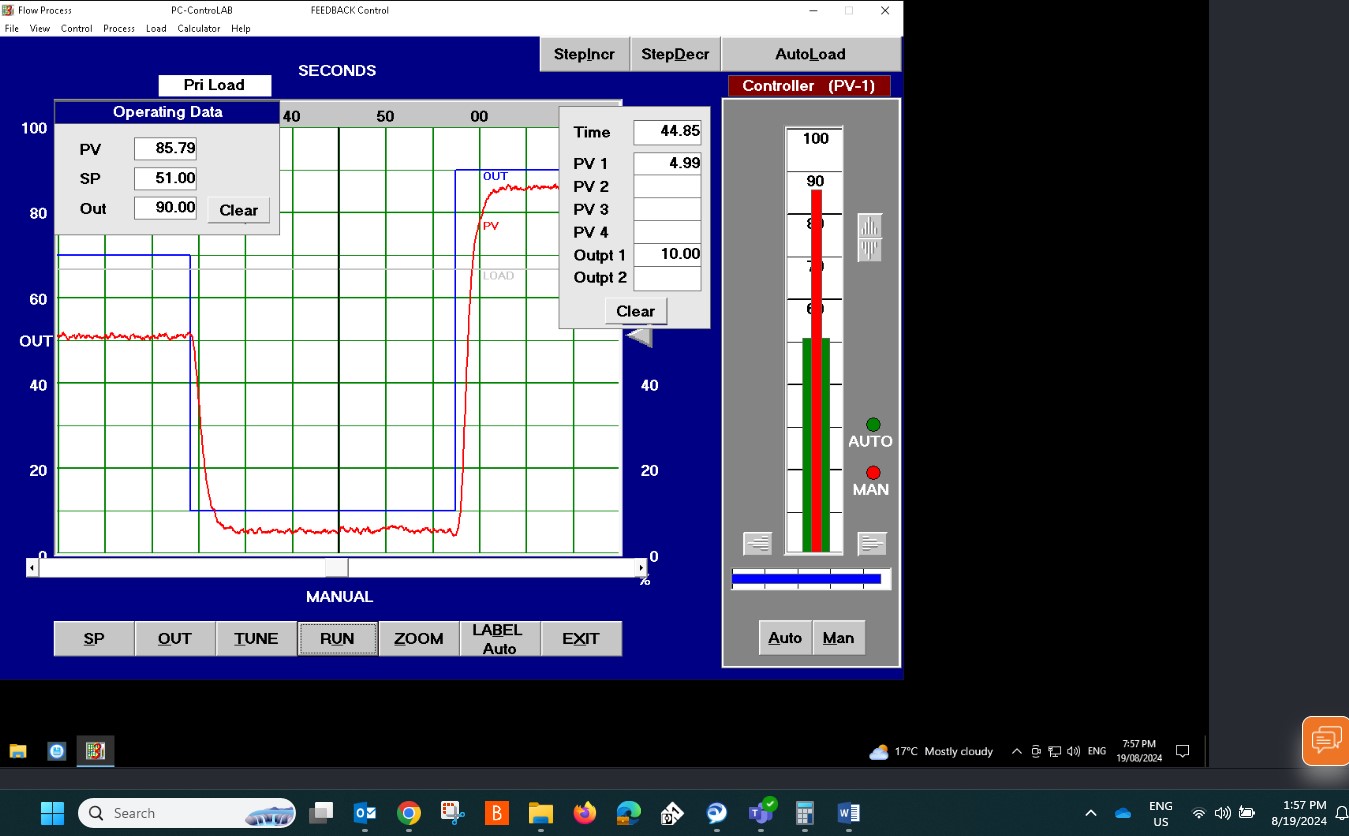Open the Windows Calculator from the taskbar
This screenshot has height=836, width=1349.
pyautogui.click(x=804, y=813)
